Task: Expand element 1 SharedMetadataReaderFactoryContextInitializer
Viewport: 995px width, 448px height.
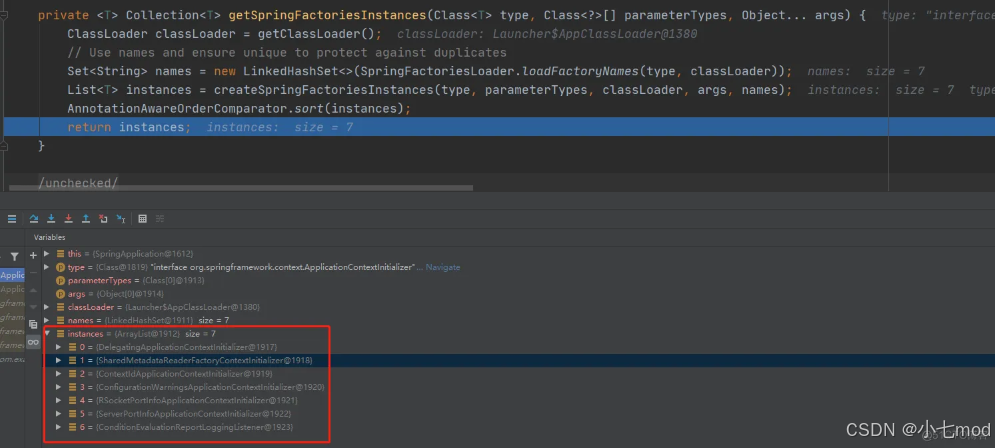Action: 58,360
